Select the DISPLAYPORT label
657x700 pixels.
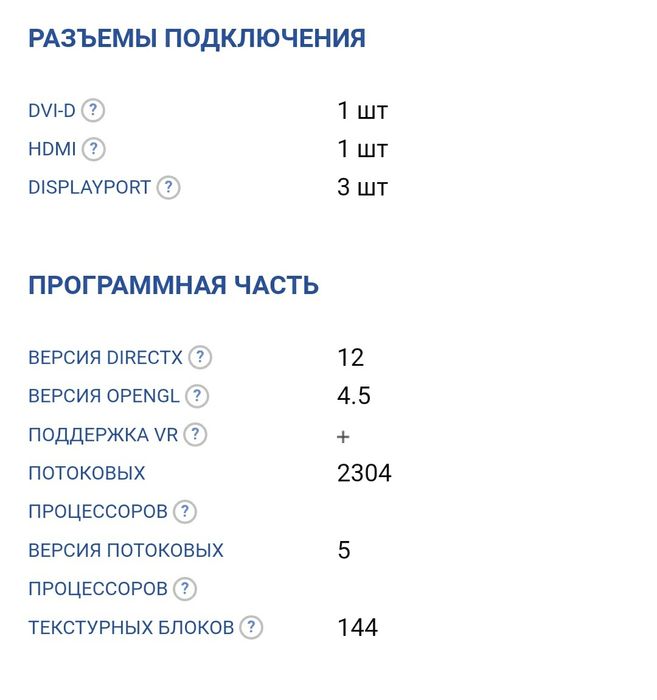pos(89,188)
